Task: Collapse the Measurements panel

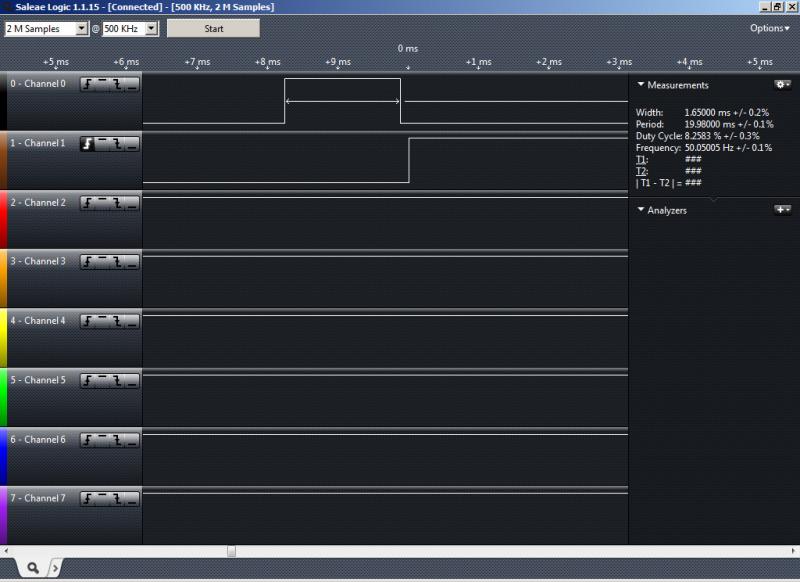Action: pos(641,85)
